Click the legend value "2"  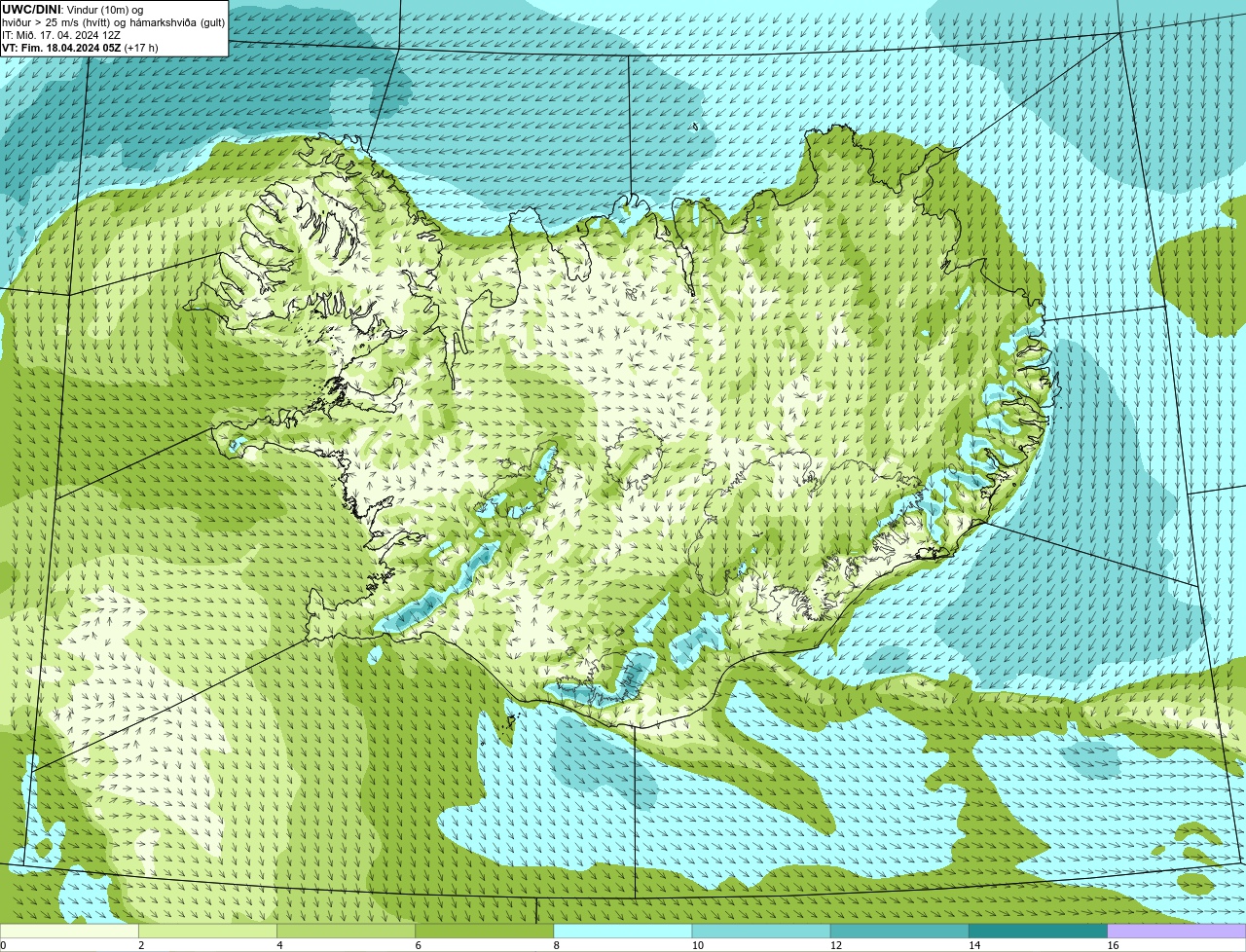pos(141,945)
